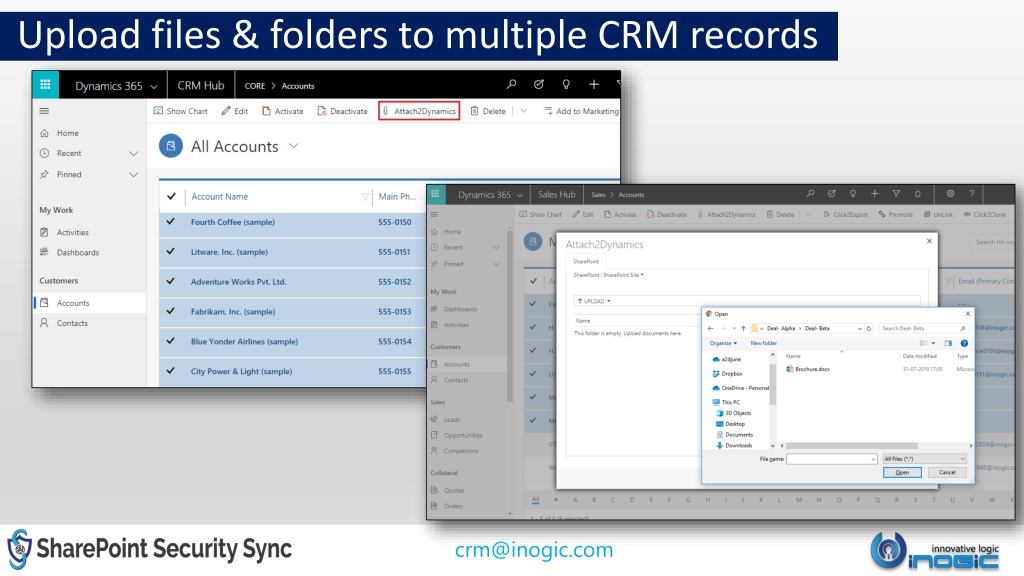Select the Brochure.docx file

808,369
